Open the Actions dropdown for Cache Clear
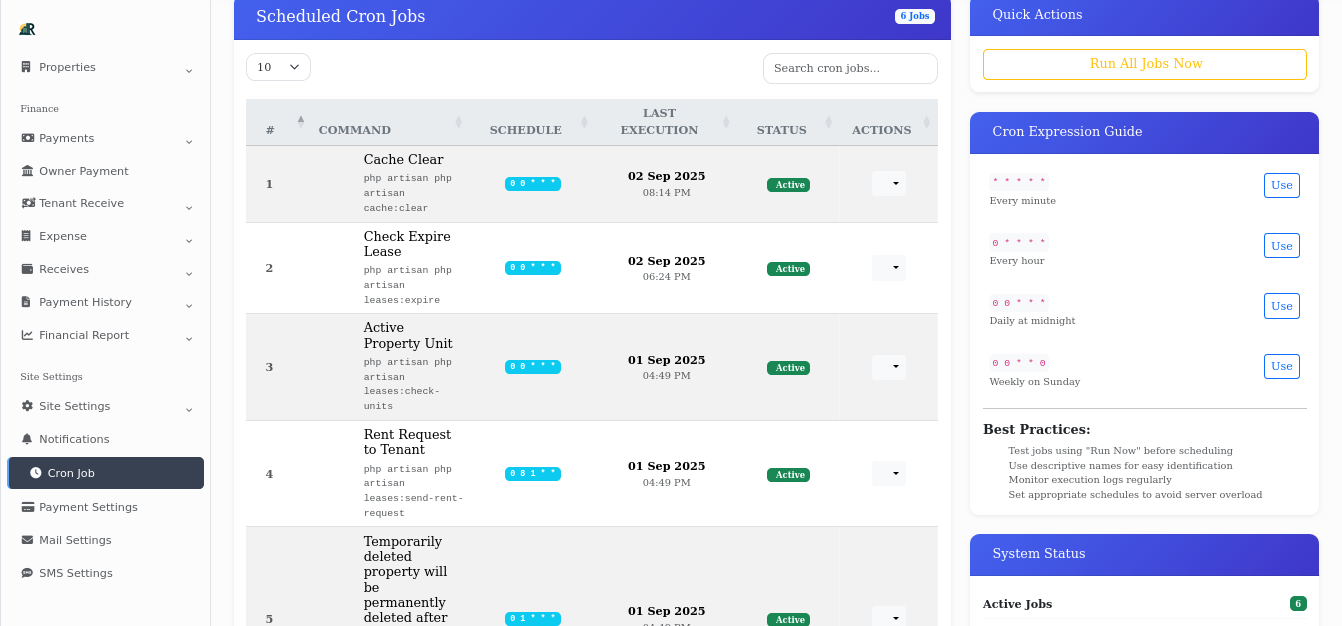 click(x=889, y=183)
